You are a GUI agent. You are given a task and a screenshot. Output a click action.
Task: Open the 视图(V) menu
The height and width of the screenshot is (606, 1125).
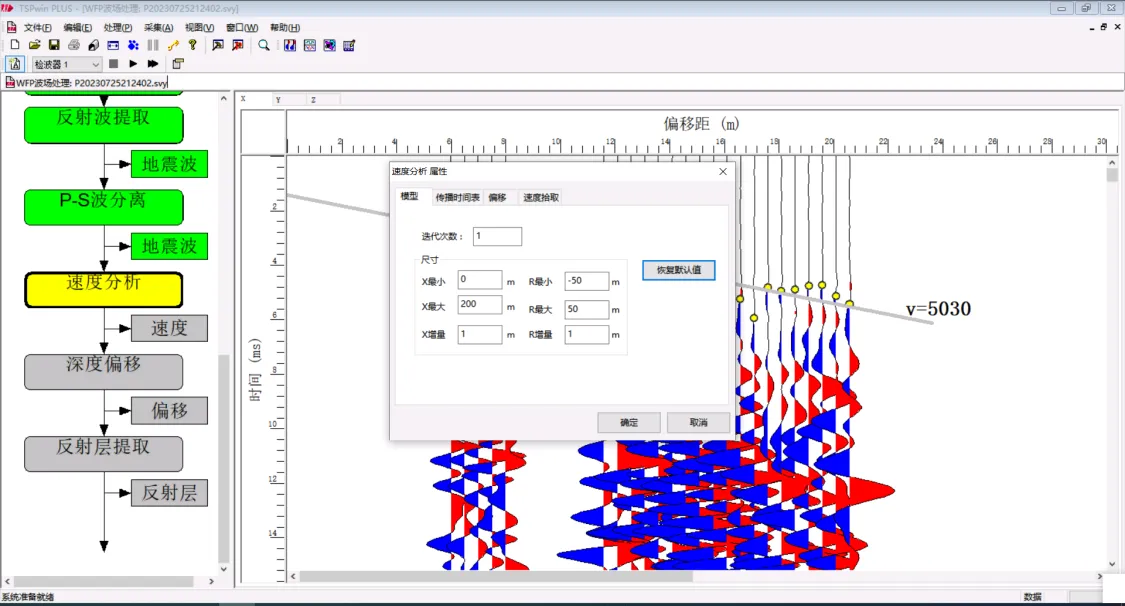click(x=199, y=27)
